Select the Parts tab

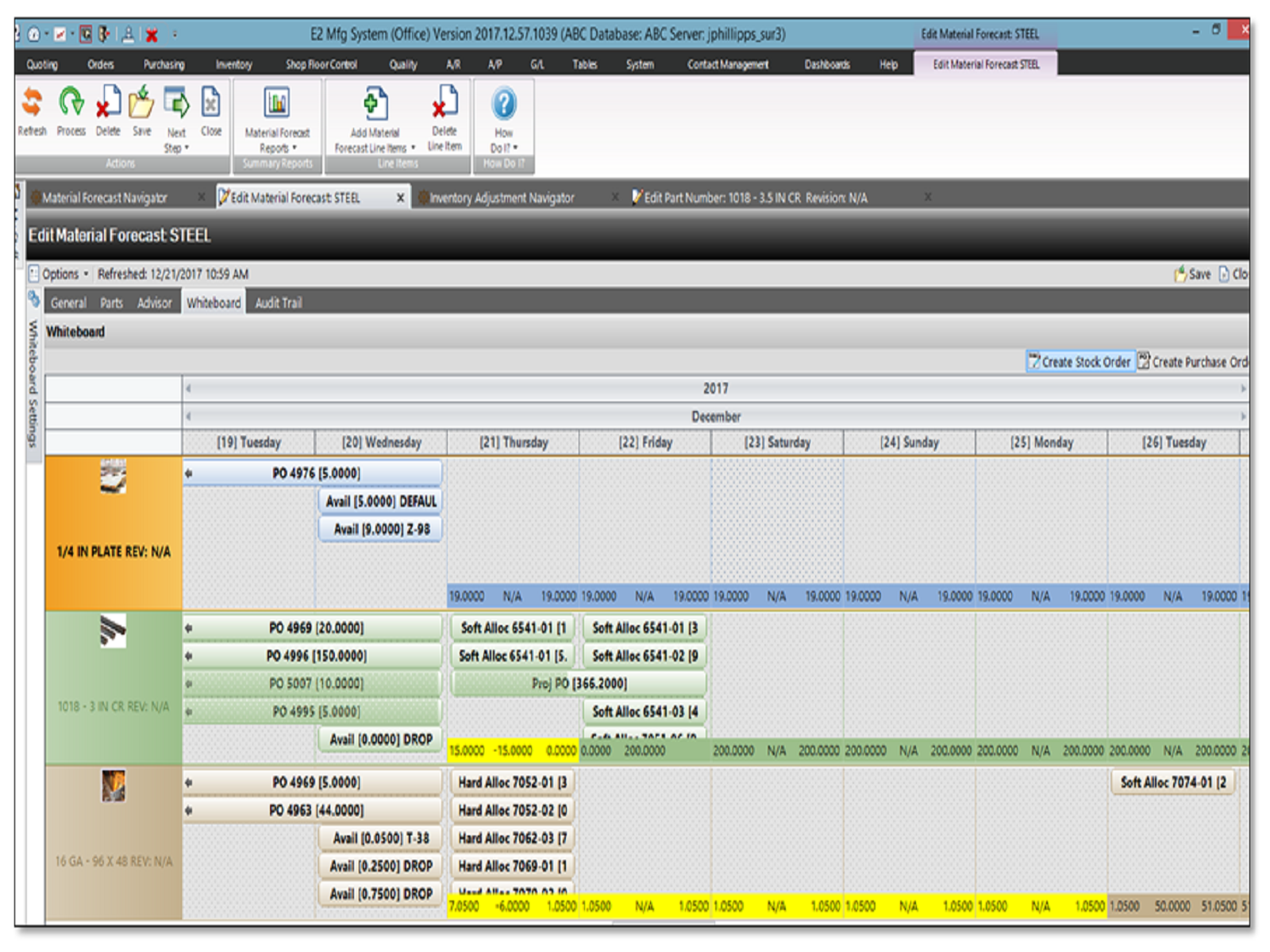[112, 302]
